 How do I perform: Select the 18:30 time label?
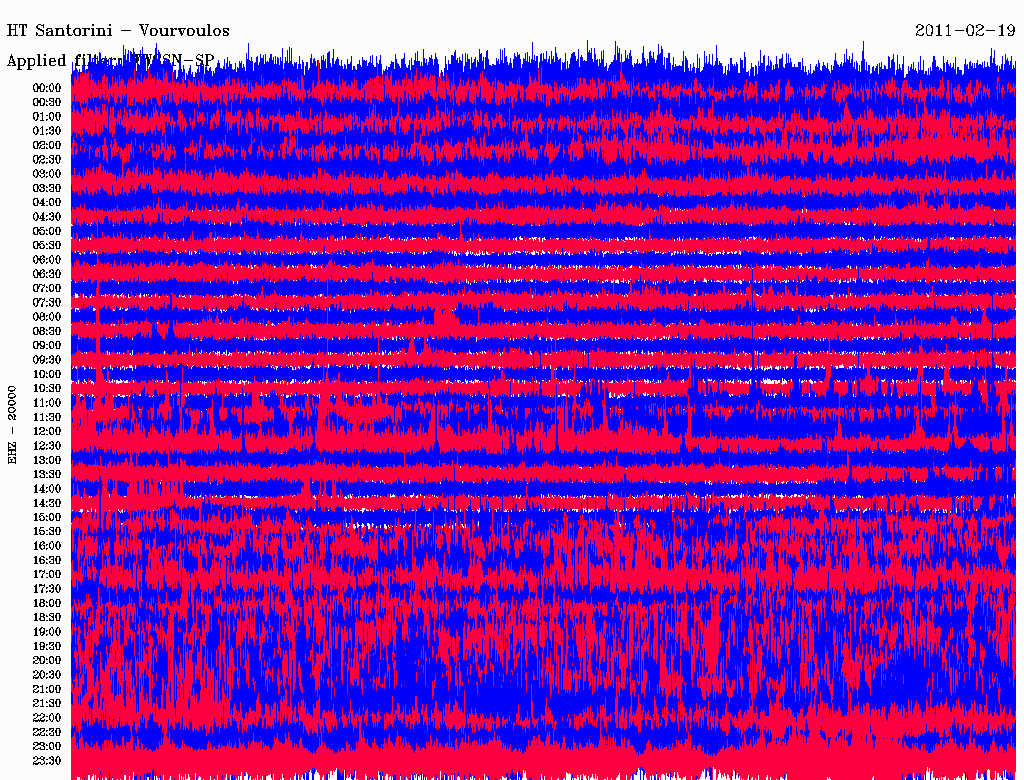[x=47, y=618]
